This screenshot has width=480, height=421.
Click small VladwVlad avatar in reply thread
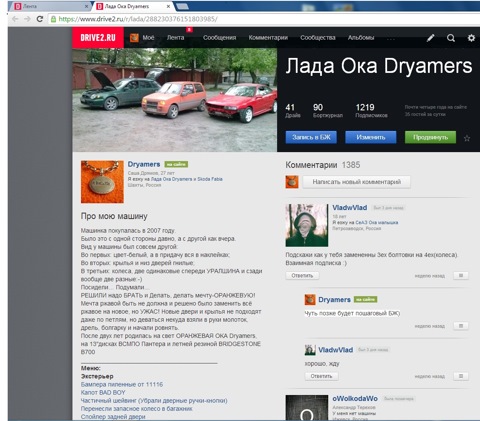310,350
